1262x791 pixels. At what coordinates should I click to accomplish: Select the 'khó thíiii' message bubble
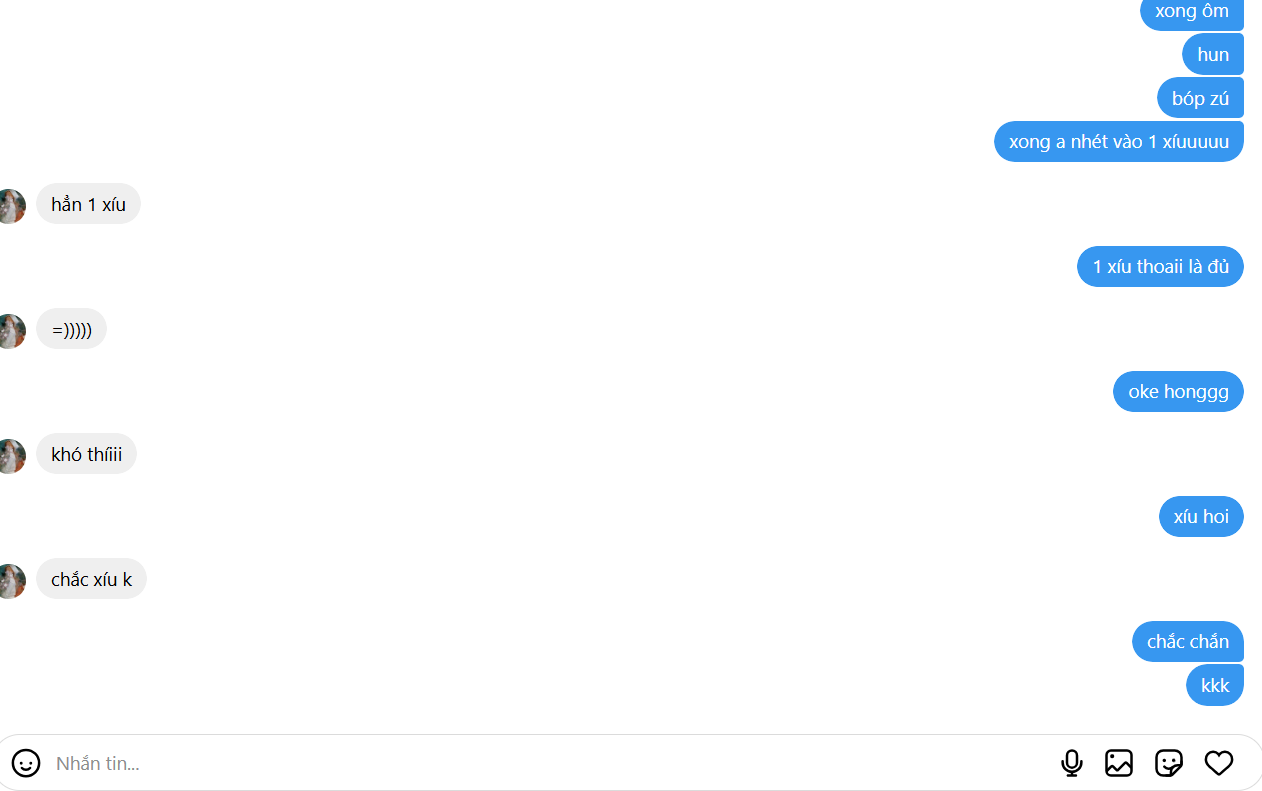[x=86, y=453]
